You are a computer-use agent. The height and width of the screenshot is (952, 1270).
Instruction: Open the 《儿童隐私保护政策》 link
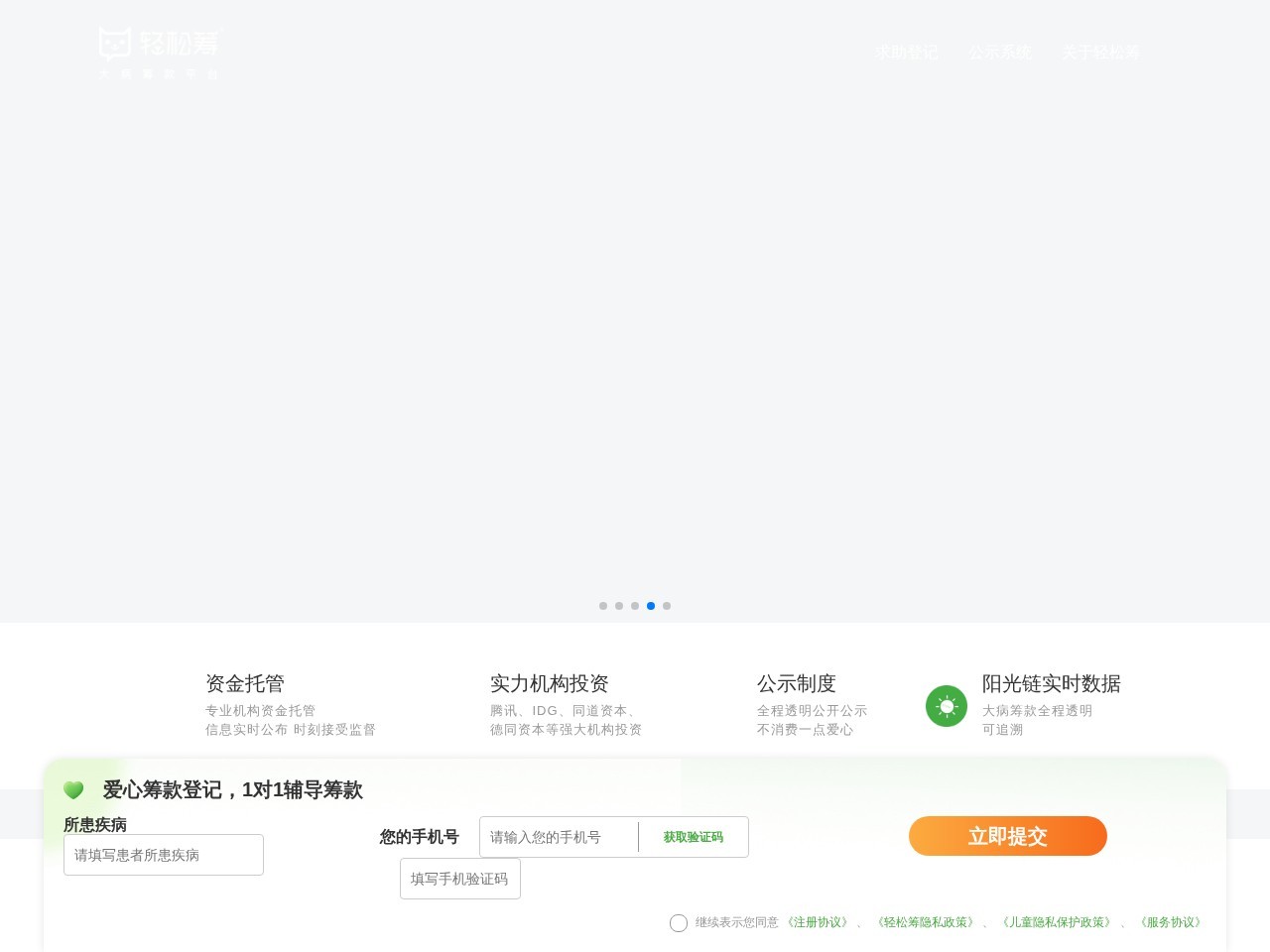coord(1057,922)
